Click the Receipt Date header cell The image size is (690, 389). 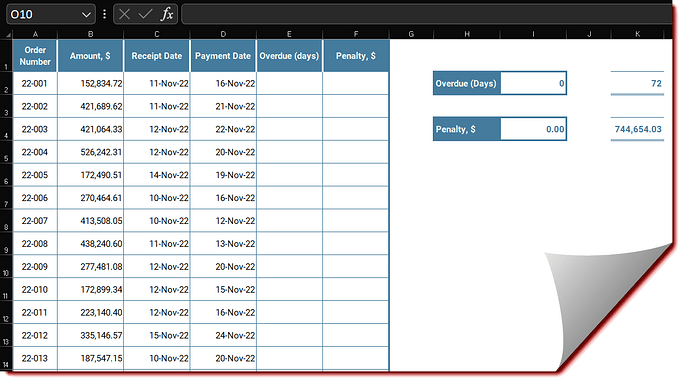pos(157,56)
